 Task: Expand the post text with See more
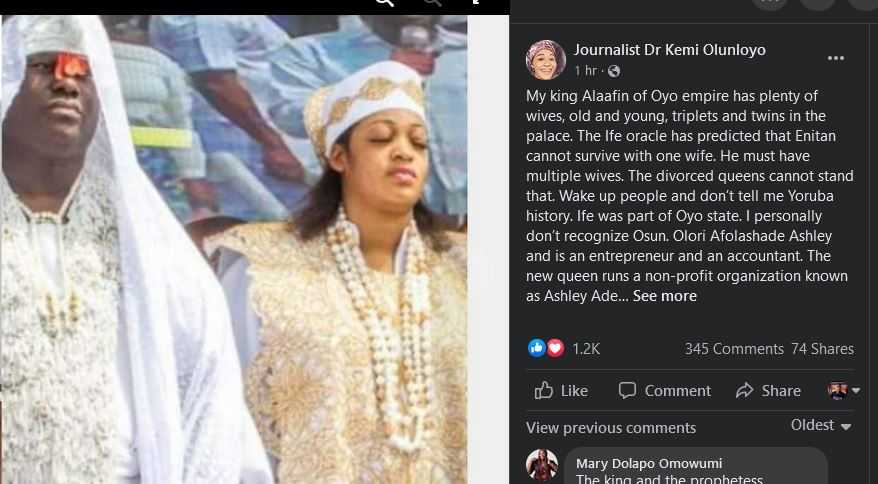click(x=665, y=296)
